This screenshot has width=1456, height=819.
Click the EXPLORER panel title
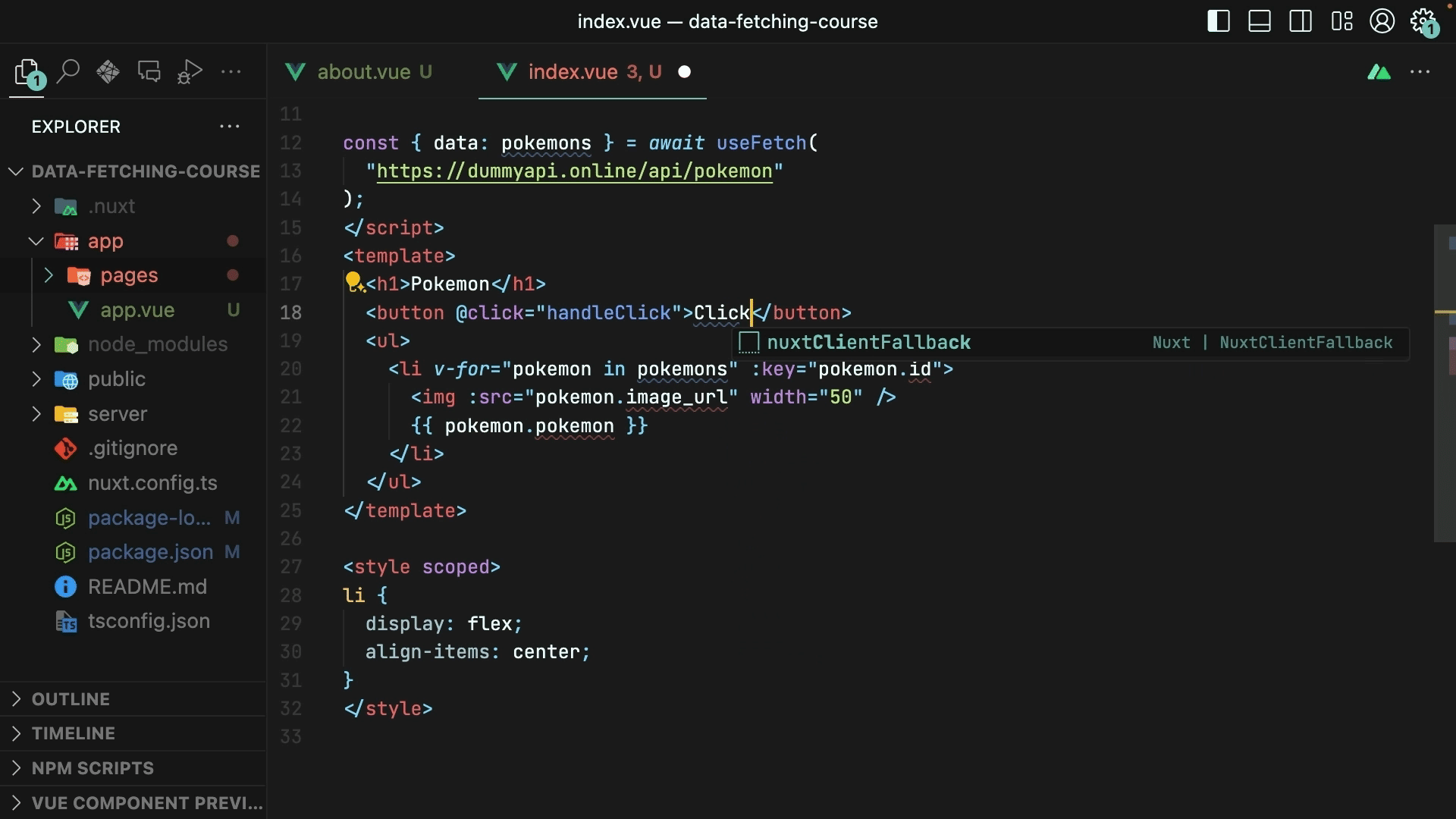click(76, 127)
